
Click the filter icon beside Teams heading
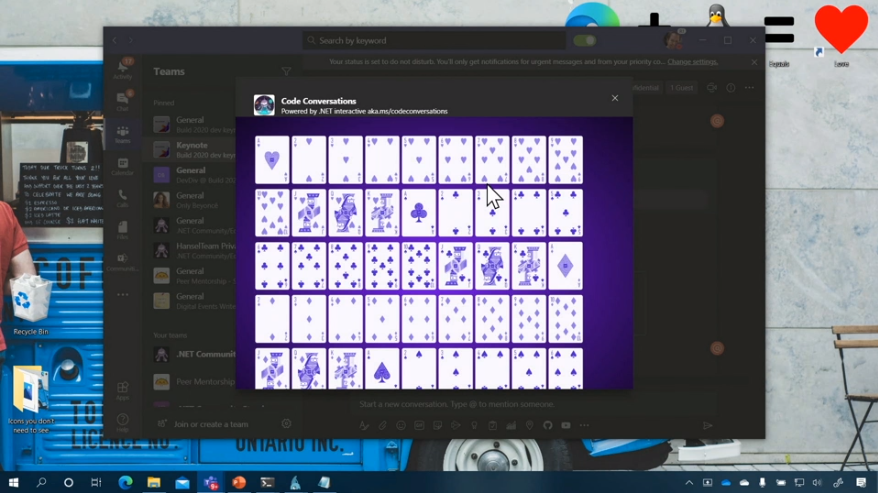[x=286, y=72]
